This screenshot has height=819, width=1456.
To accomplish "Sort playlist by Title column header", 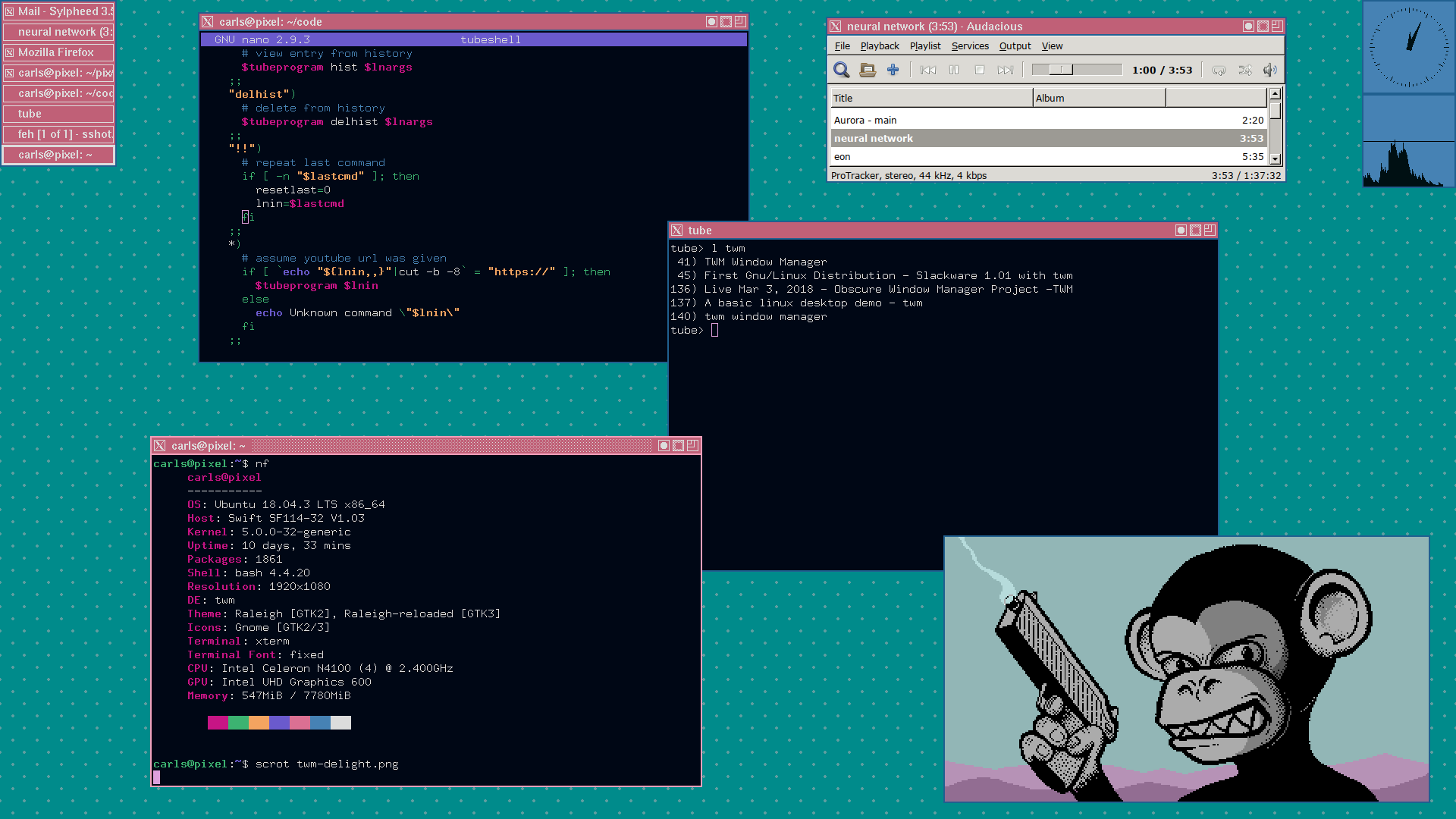I will (931, 98).
